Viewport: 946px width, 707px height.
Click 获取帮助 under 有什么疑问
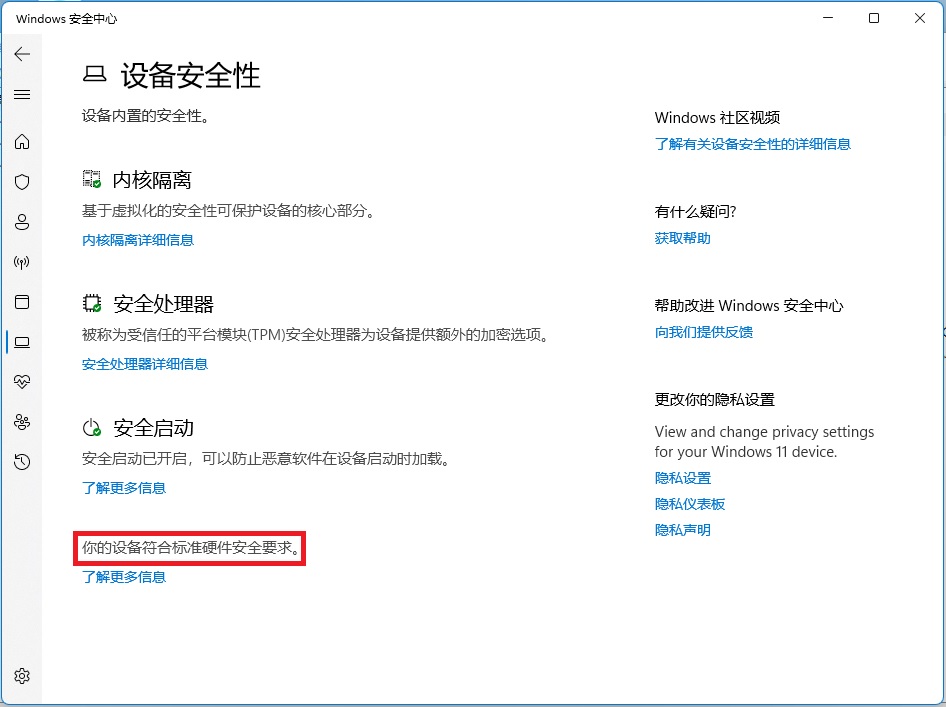682,238
